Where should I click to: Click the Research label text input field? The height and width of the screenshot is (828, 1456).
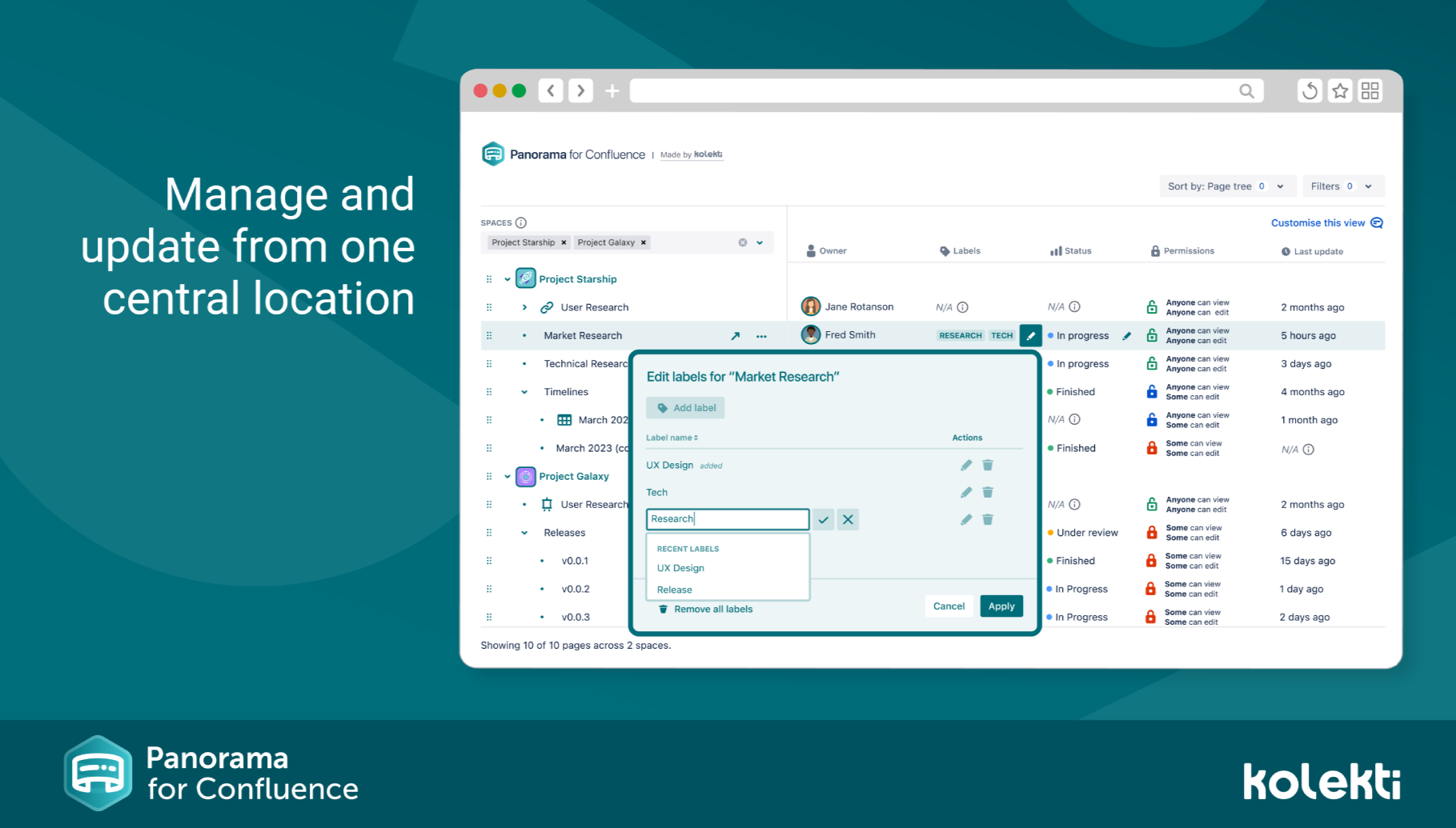click(728, 519)
